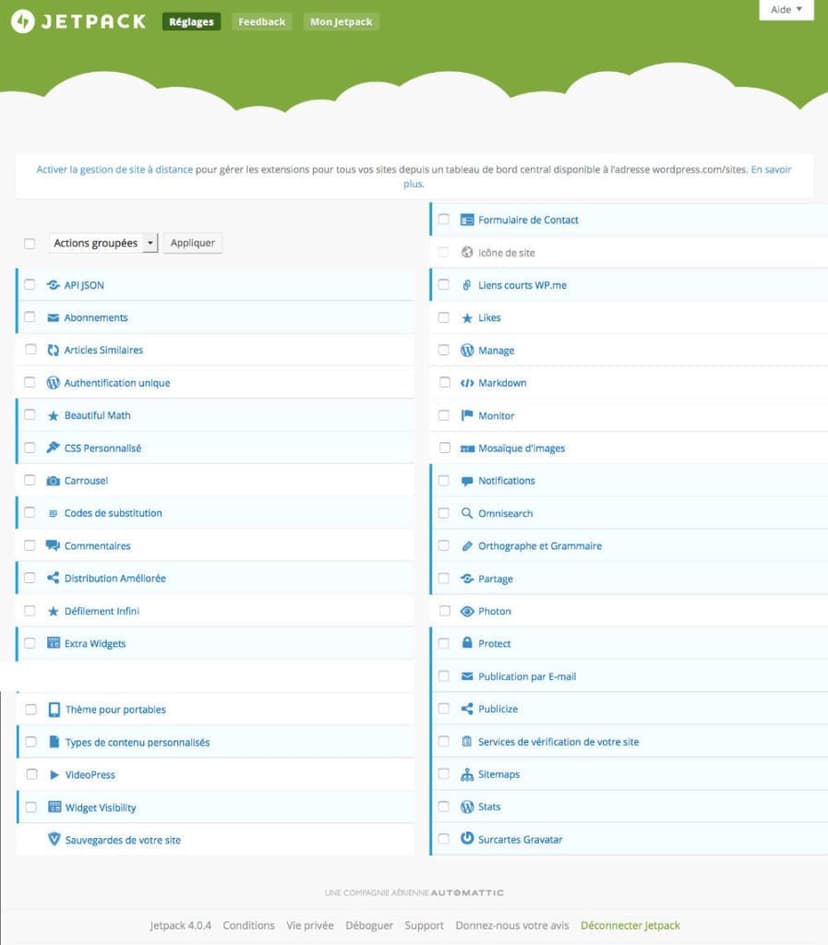
Task: Open the Mon Jetpack tab
Action: coord(342,22)
